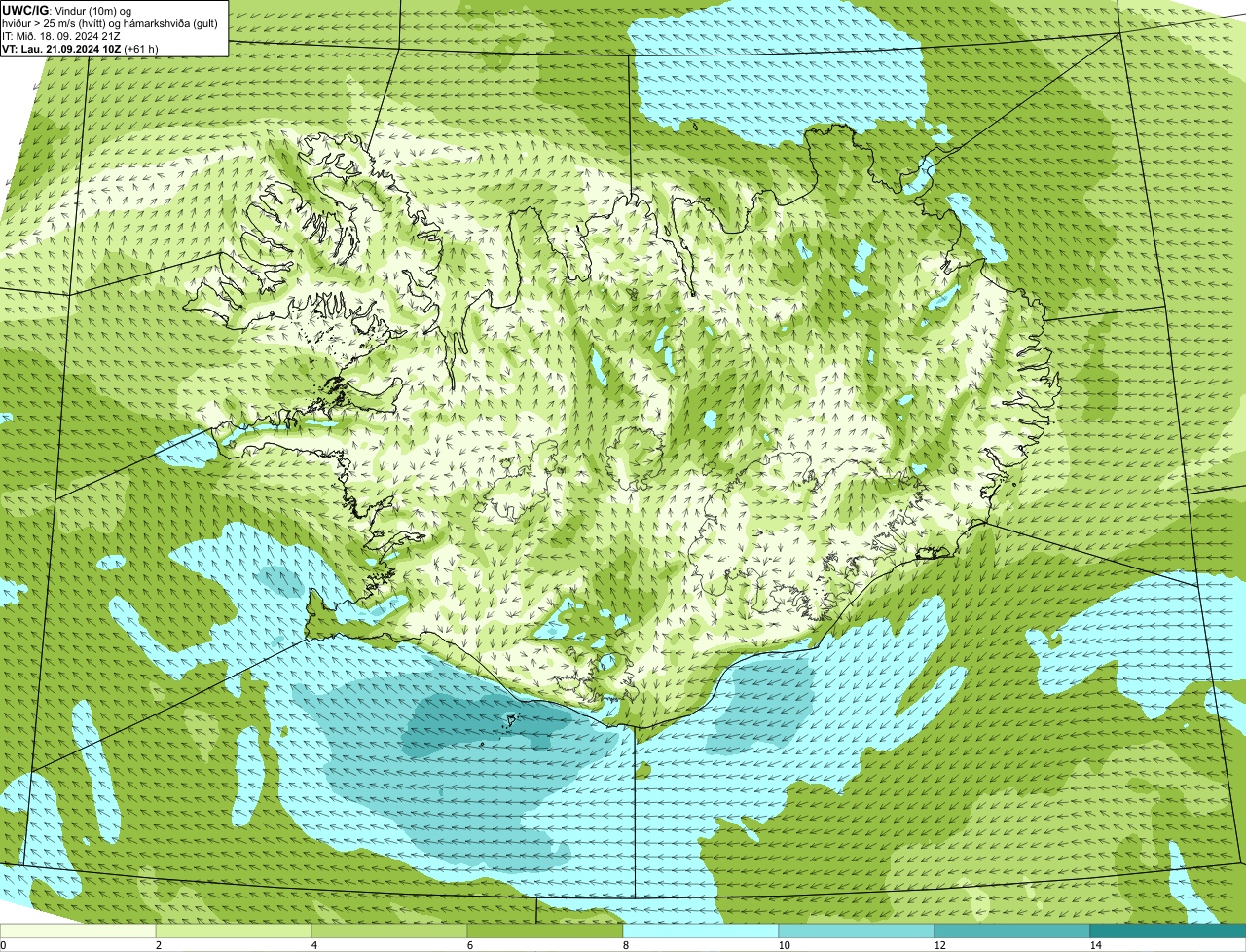
Task: Click the '6' tick label on the scale
Action: (x=469, y=945)
